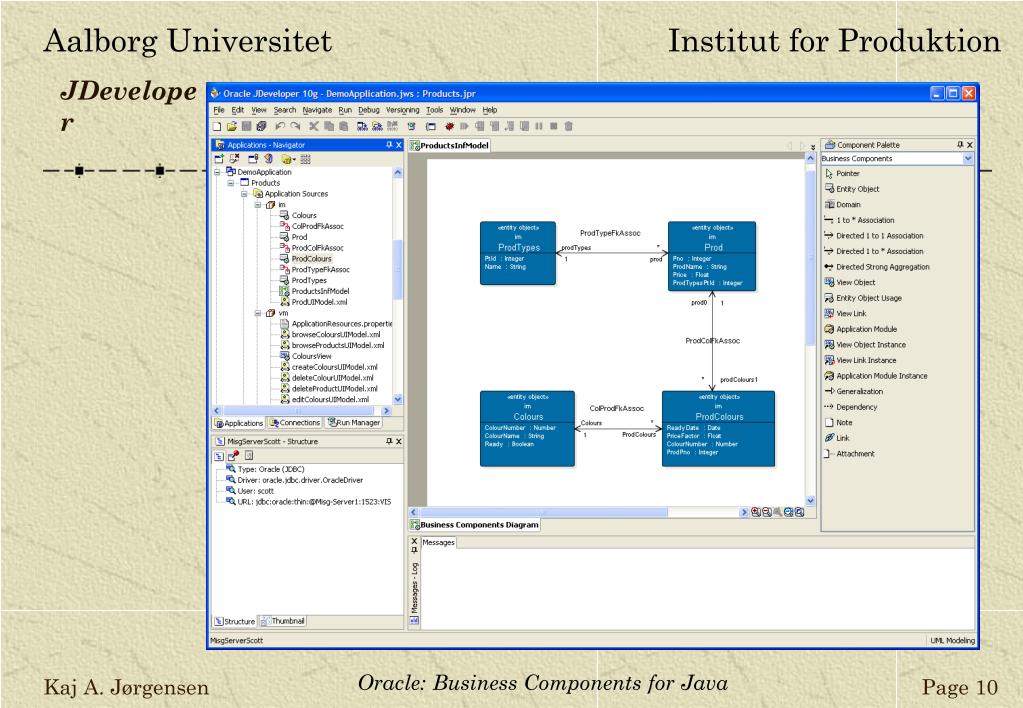The height and width of the screenshot is (708, 1023).
Task: Click the Zoom In icon below diagram
Action: pos(756,512)
